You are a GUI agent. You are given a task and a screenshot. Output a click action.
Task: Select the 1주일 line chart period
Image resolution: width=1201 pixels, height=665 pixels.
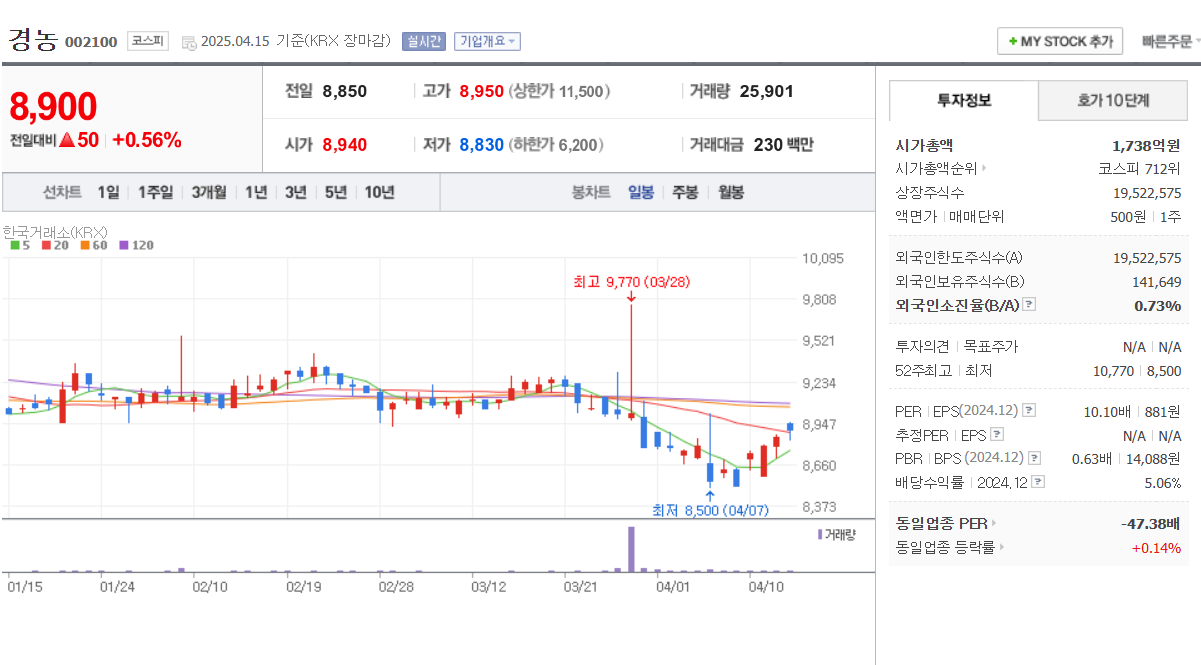coord(155,192)
